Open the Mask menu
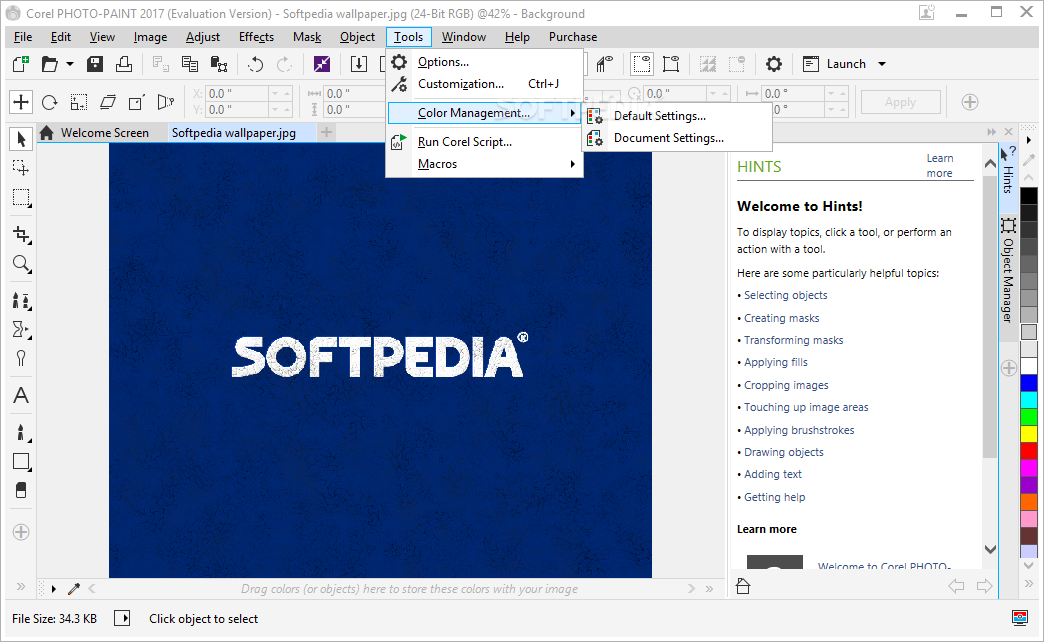This screenshot has width=1044, height=642. point(307,37)
